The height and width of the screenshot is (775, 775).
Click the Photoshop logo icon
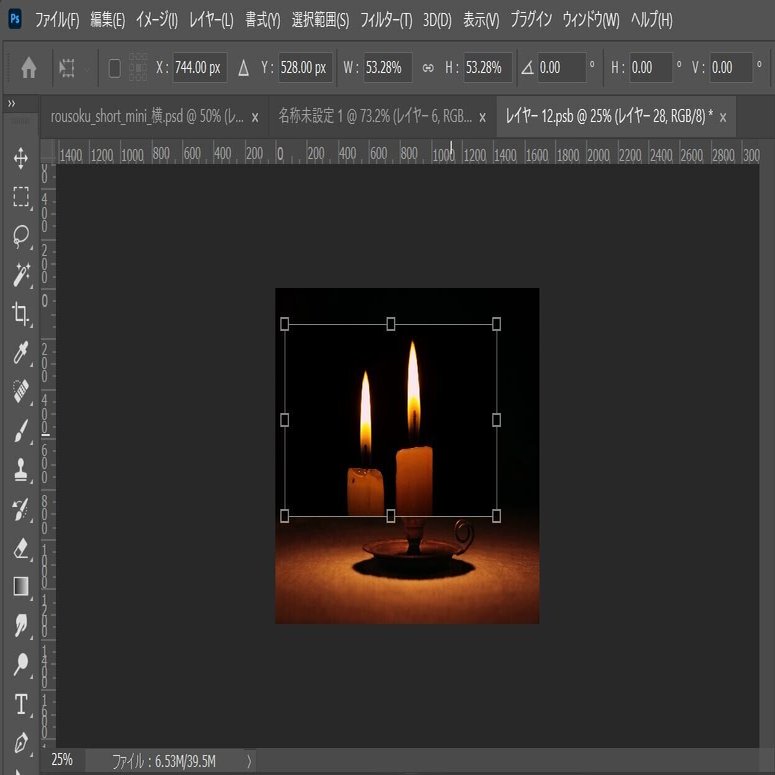pos(15,19)
